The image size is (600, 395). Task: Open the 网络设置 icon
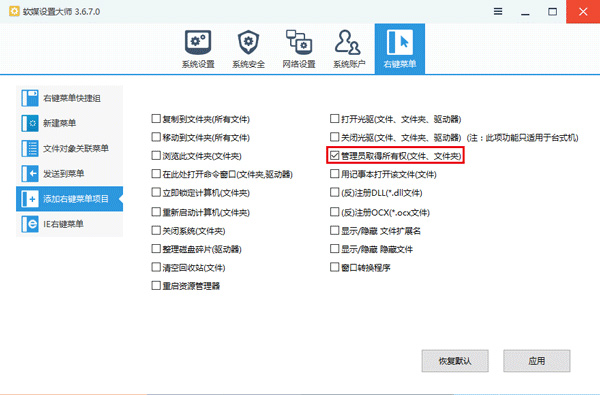(x=299, y=42)
